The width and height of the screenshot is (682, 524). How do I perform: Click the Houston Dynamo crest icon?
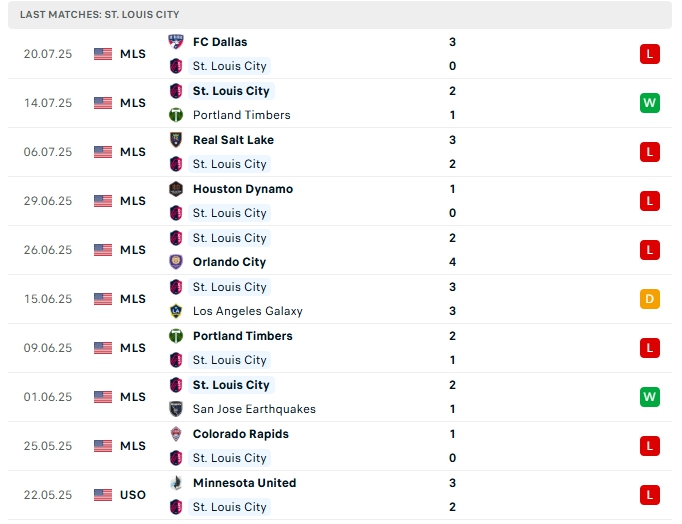177,189
